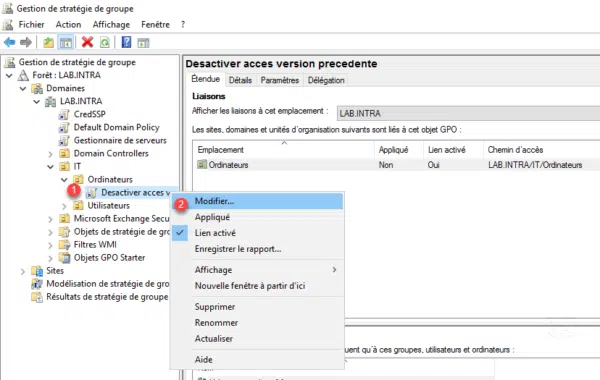
Task: Click the red X delete toolbar icon
Action: (87, 42)
